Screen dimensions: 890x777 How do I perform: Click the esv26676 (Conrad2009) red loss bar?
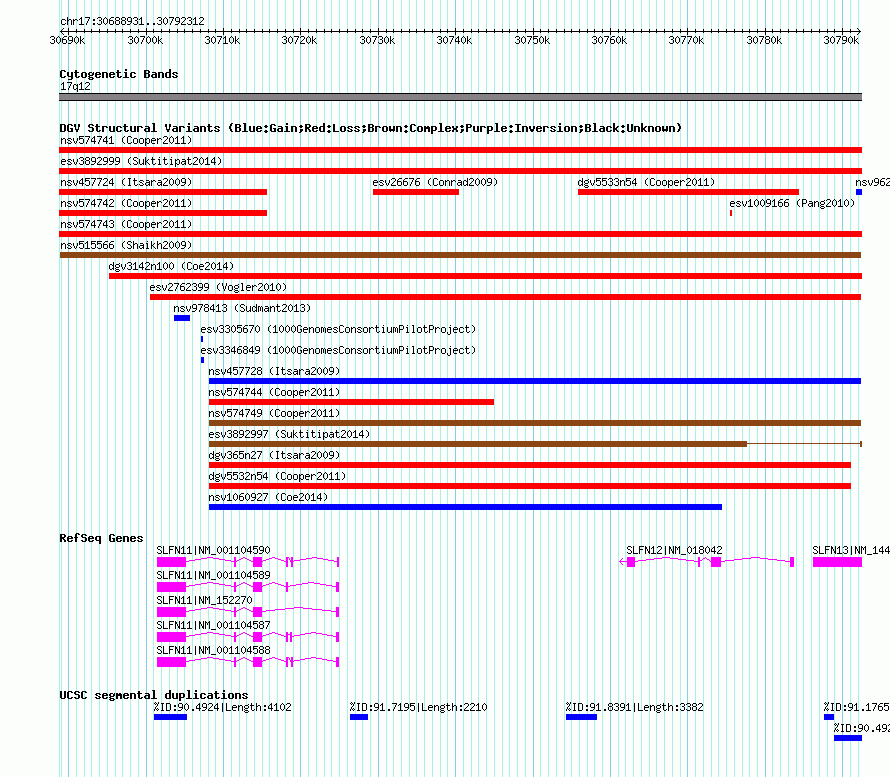[415, 192]
